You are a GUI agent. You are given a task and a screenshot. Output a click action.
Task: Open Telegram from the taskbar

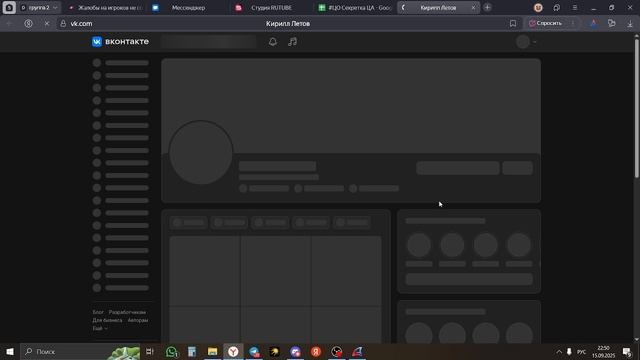click(254, 351)
